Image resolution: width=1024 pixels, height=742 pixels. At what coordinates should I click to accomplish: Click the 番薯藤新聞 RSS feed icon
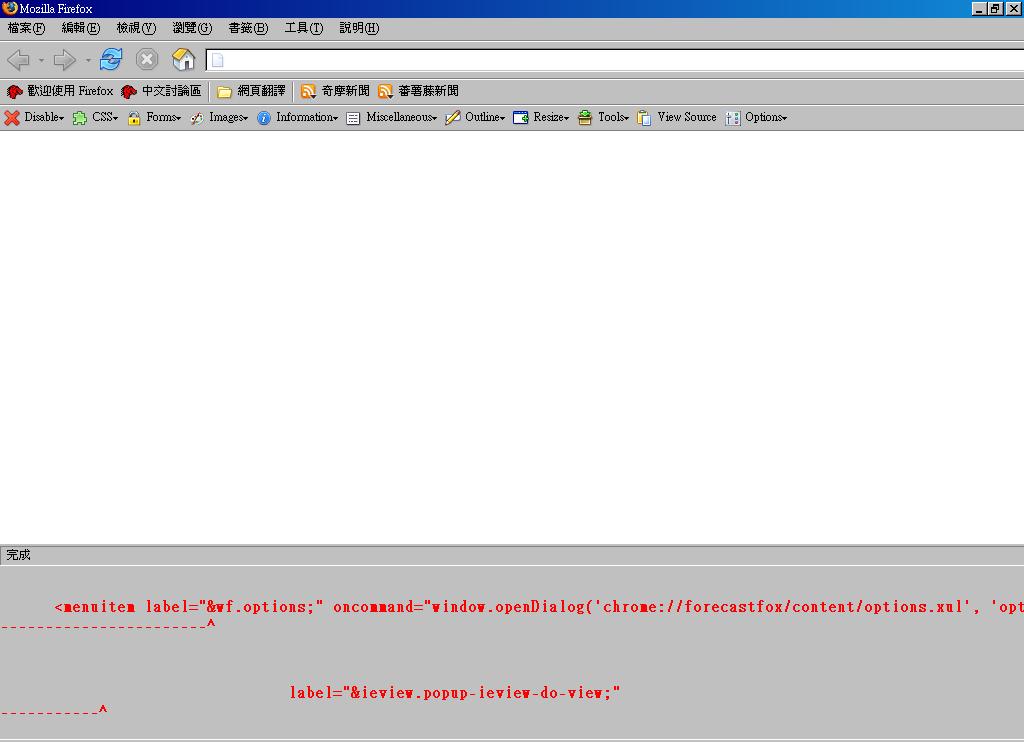pyautogui.click(x=385, y=91)
